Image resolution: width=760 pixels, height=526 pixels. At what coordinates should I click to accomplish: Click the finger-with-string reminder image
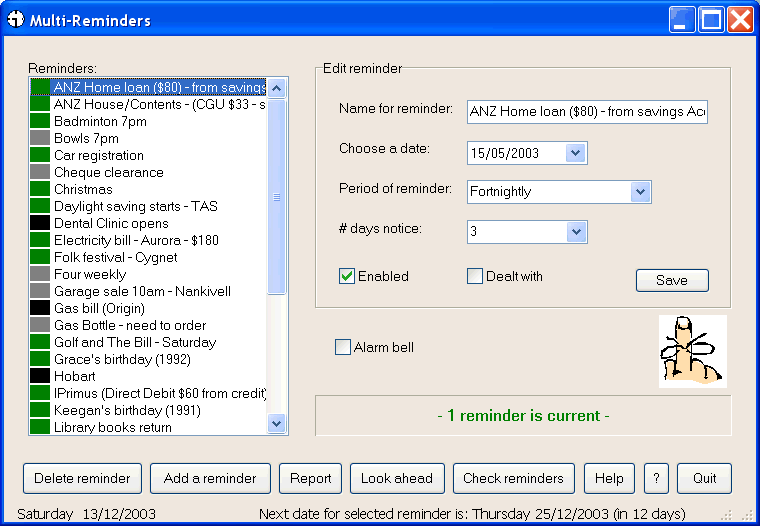(693, 351)
